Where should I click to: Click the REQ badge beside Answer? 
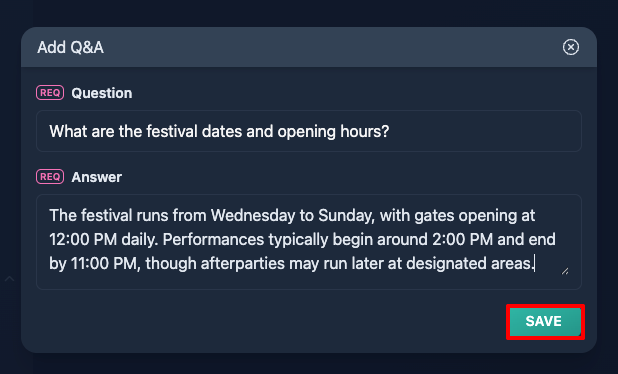click(x=50, y=177)
